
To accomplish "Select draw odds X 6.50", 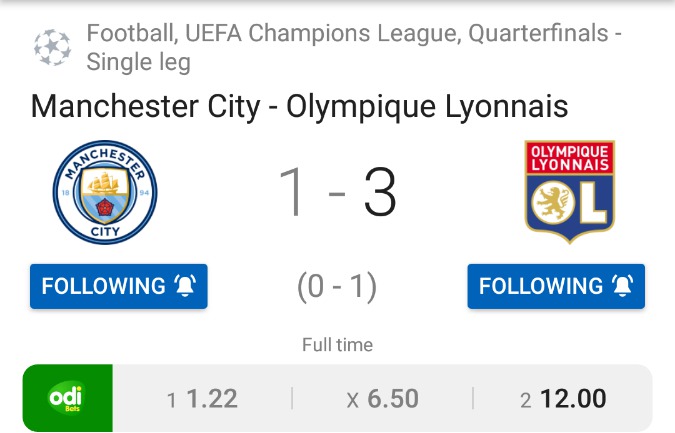I will click(x=382, y=399).
